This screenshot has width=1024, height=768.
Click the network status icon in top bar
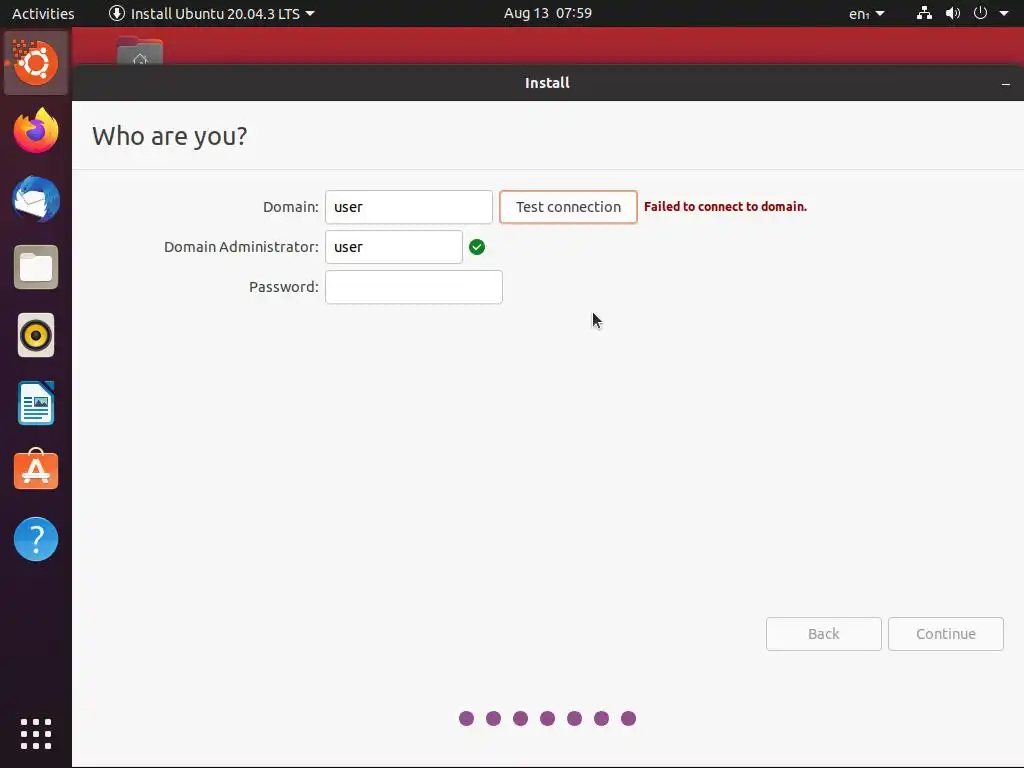click(924, 13)
